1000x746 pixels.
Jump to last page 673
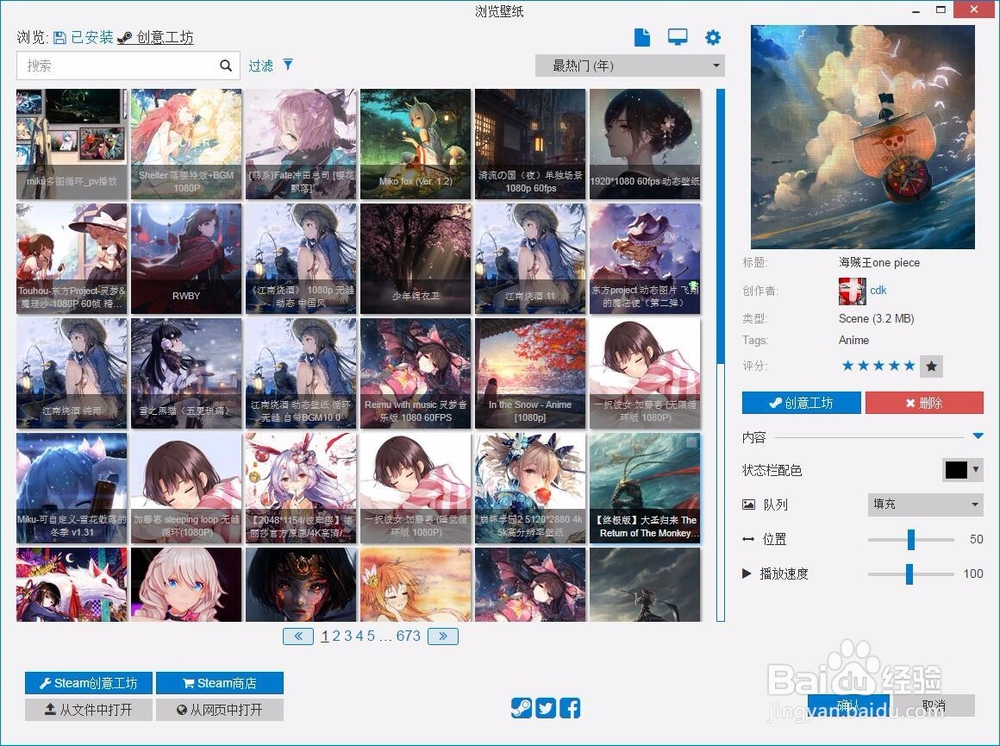pos(408,636)
